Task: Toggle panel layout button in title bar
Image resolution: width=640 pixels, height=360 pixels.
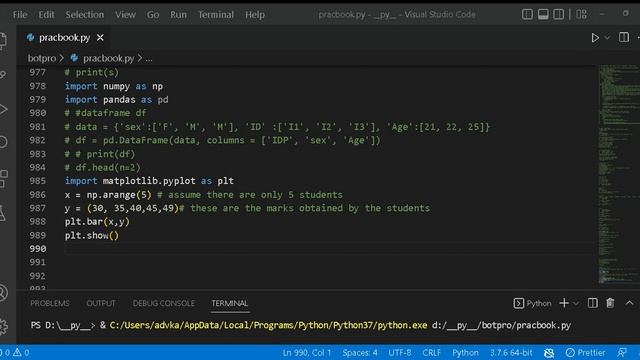Action: click(543, 14)
